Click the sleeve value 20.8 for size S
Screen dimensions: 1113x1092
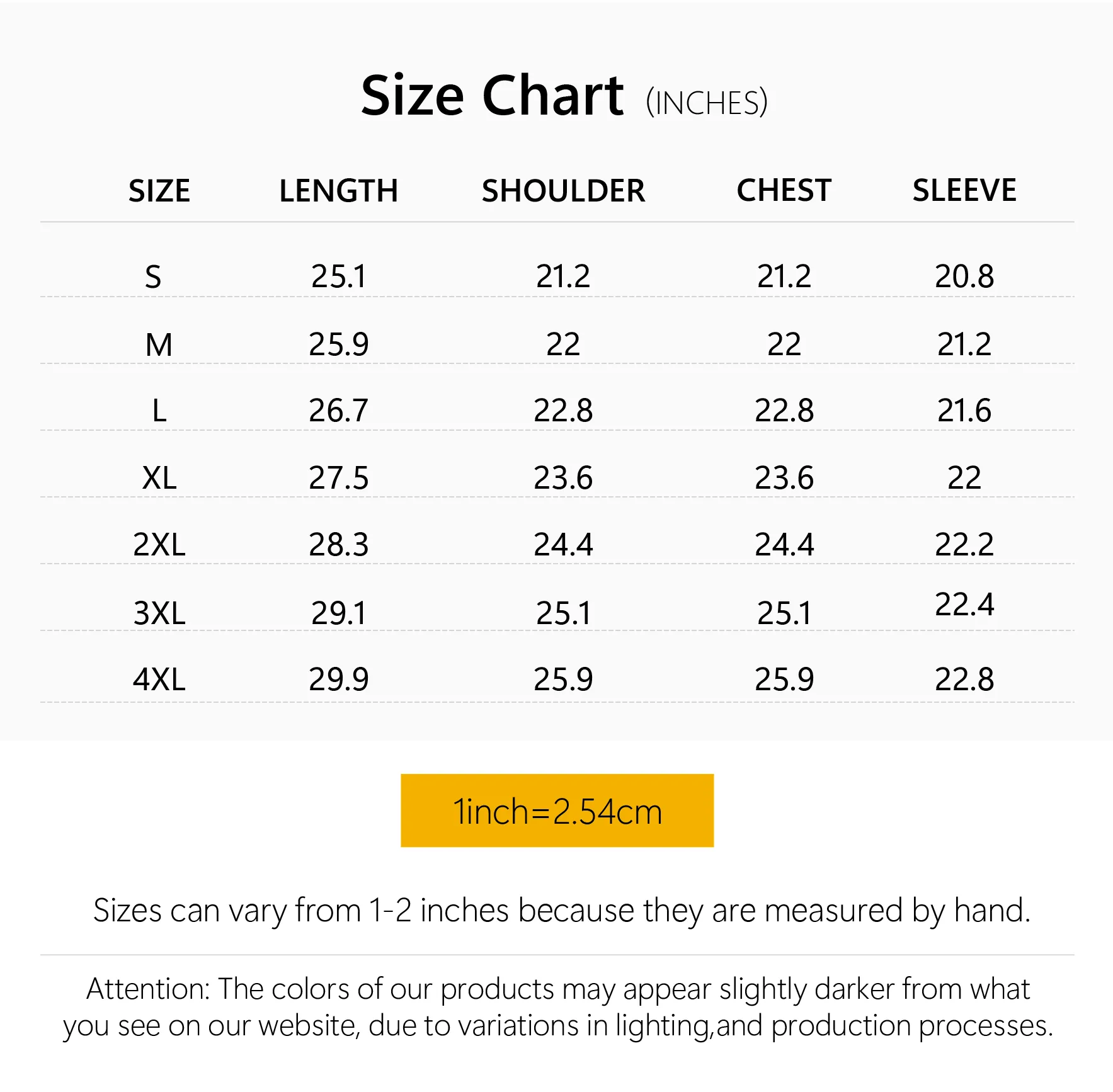tap(964, 276)
